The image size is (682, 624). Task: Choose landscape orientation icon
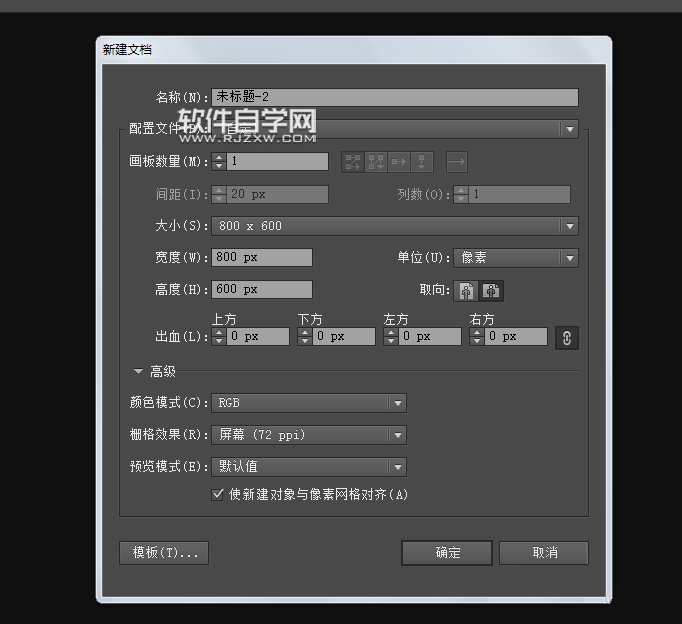pyautogui.click(x=491, y=290)
